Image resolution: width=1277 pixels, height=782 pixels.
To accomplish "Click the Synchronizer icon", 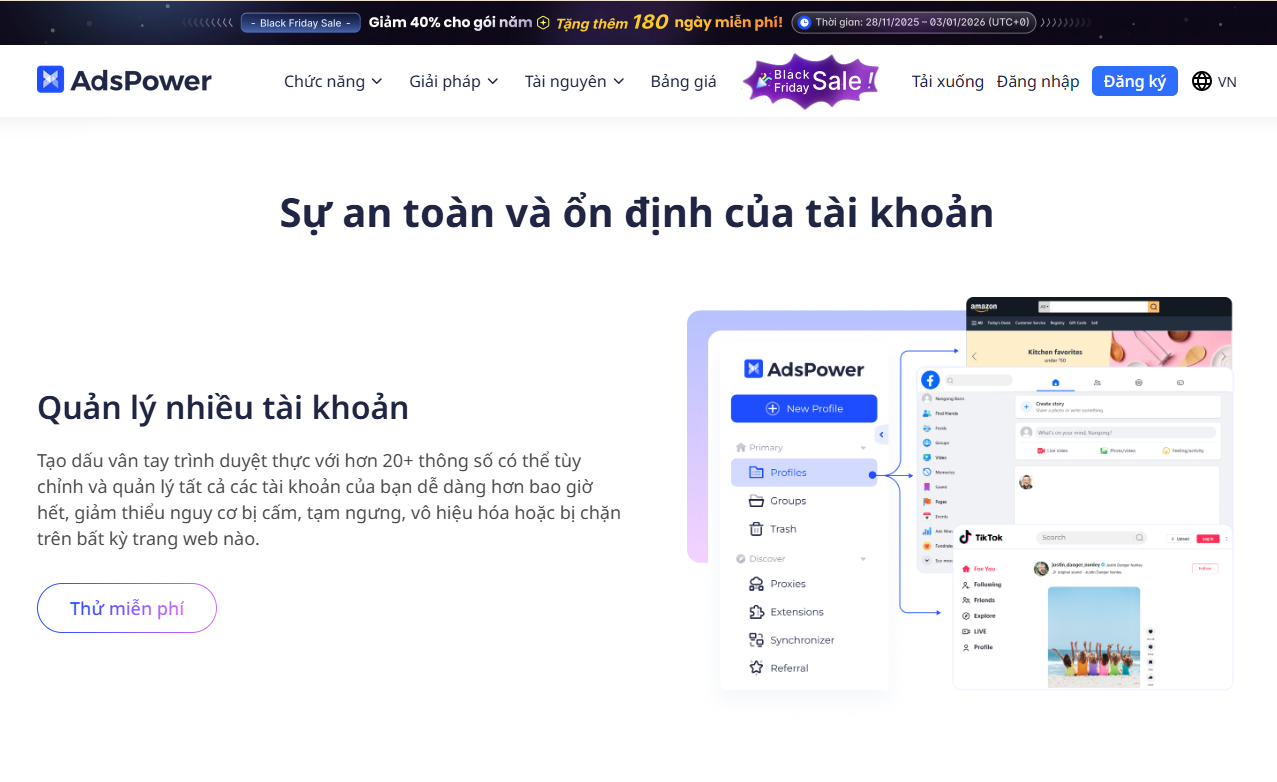I will tap(756, 639).
